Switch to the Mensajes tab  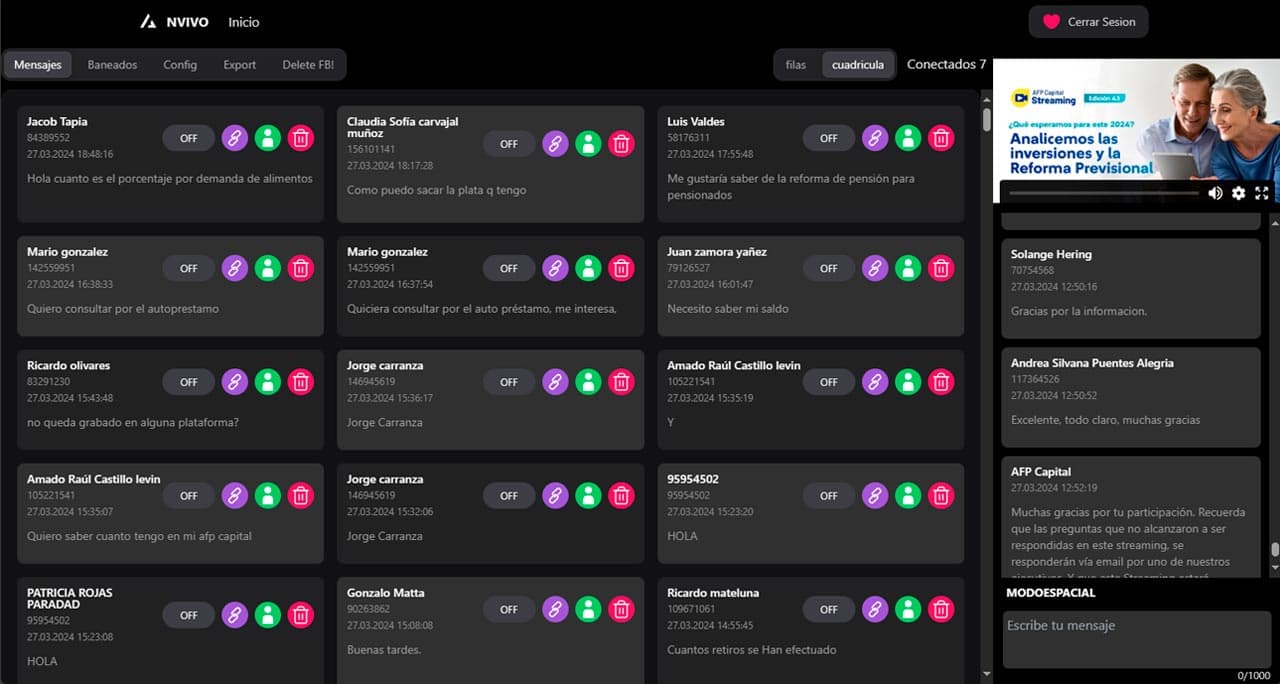coord(38,65)
